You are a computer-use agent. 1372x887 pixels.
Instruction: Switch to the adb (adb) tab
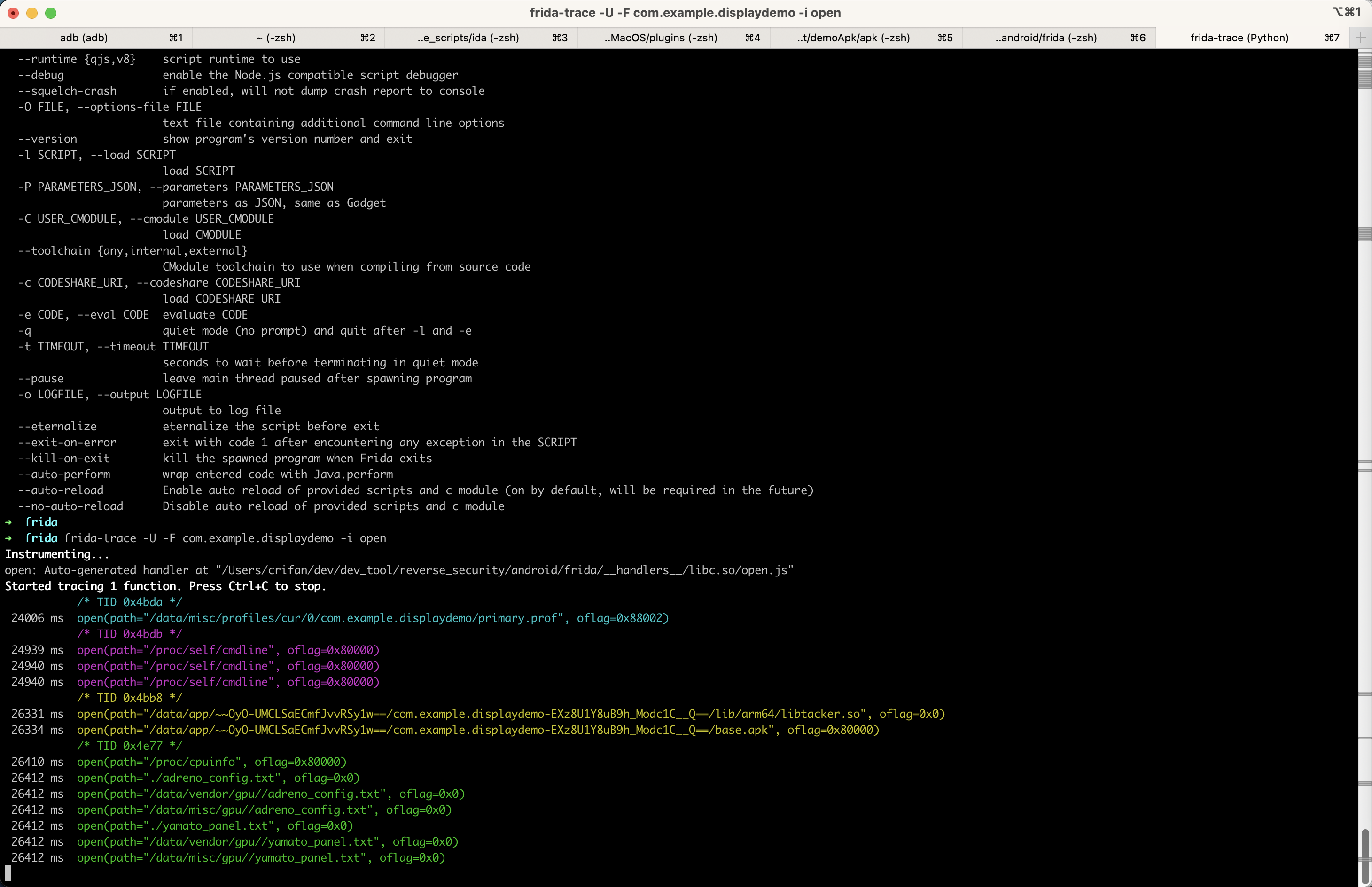[95, 38]
